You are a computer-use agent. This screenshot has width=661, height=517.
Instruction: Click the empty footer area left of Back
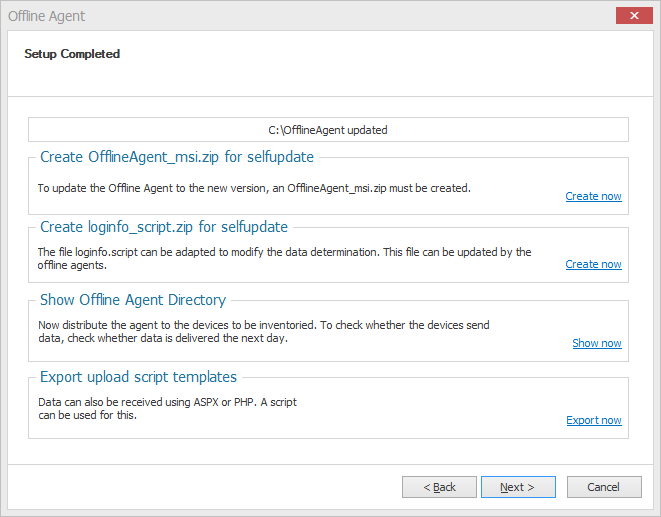tap(204, 487)
